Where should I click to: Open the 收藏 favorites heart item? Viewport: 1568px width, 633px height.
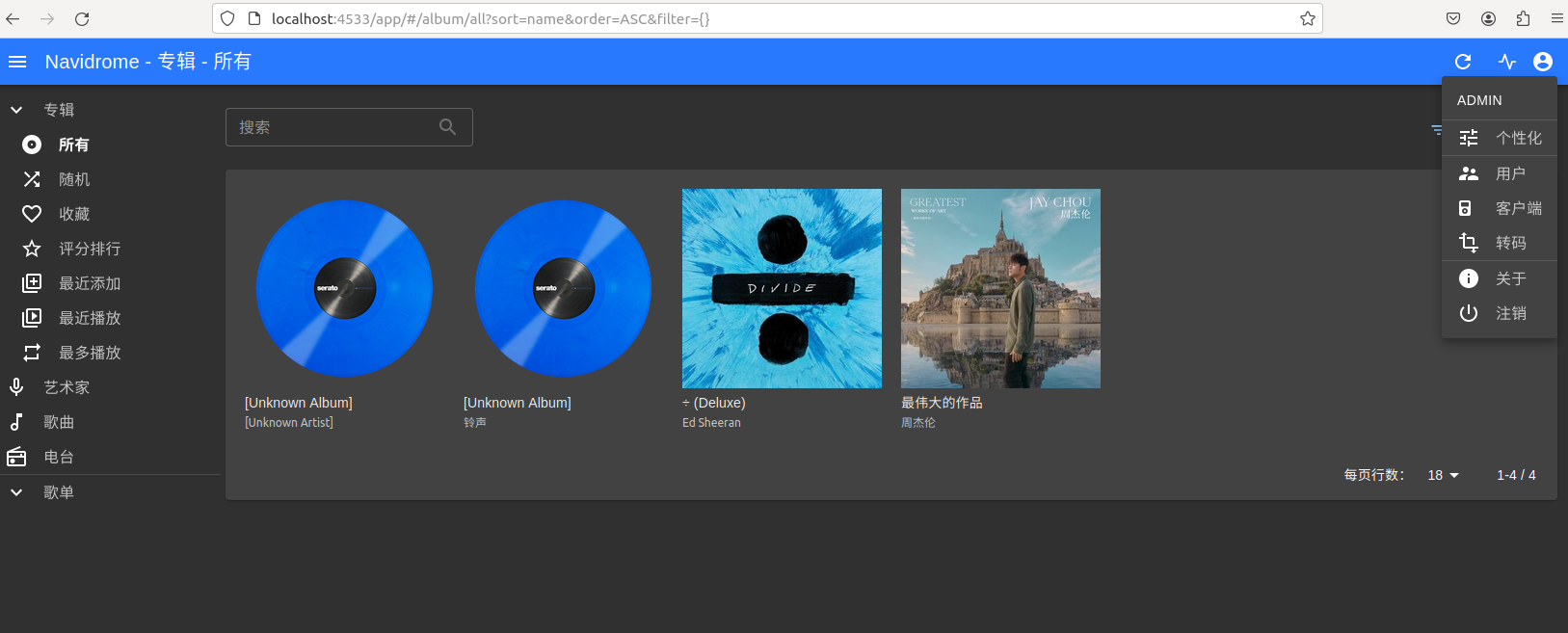73,214
